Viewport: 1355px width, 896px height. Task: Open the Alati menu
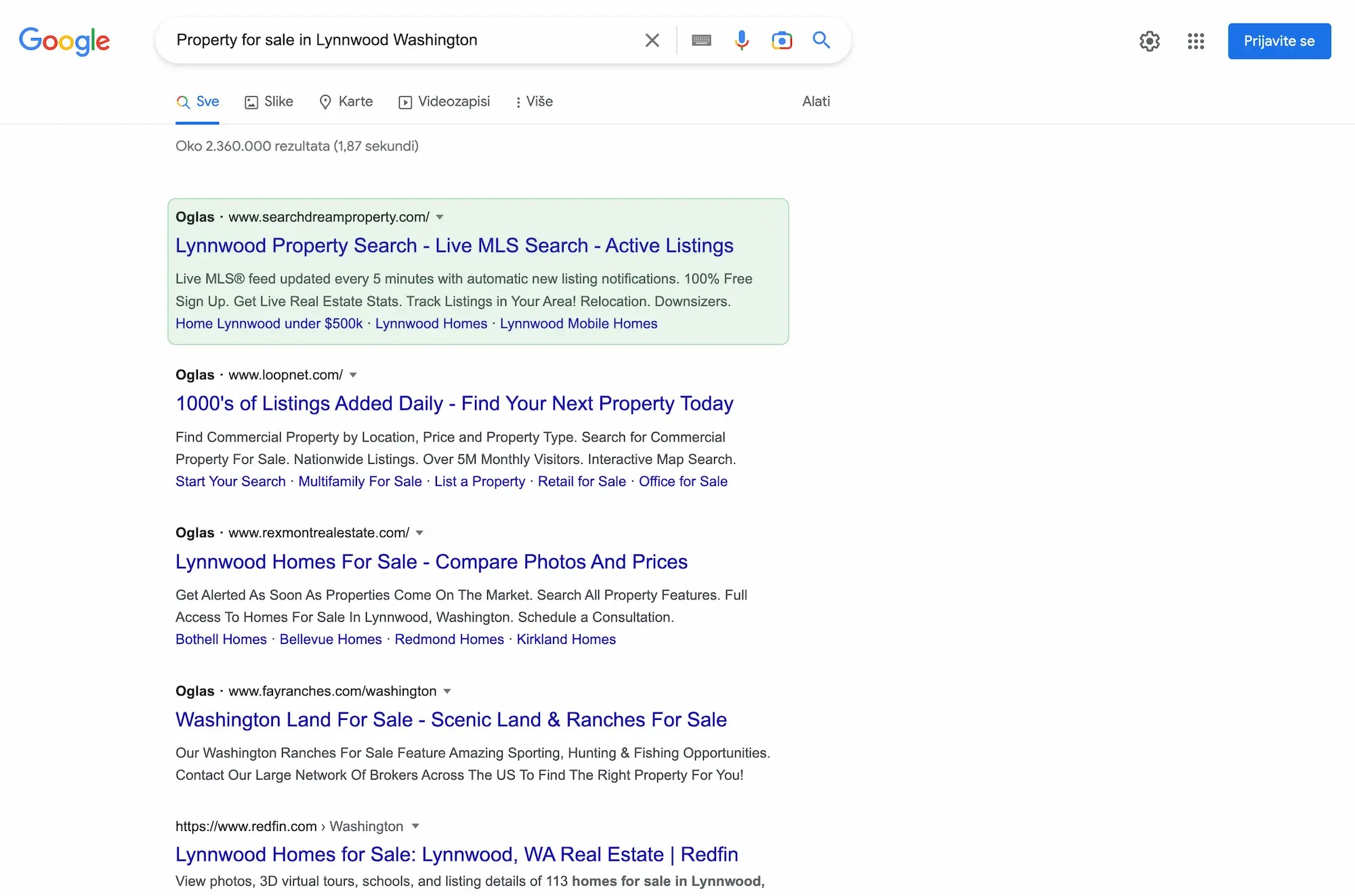[x=816, y=102]
